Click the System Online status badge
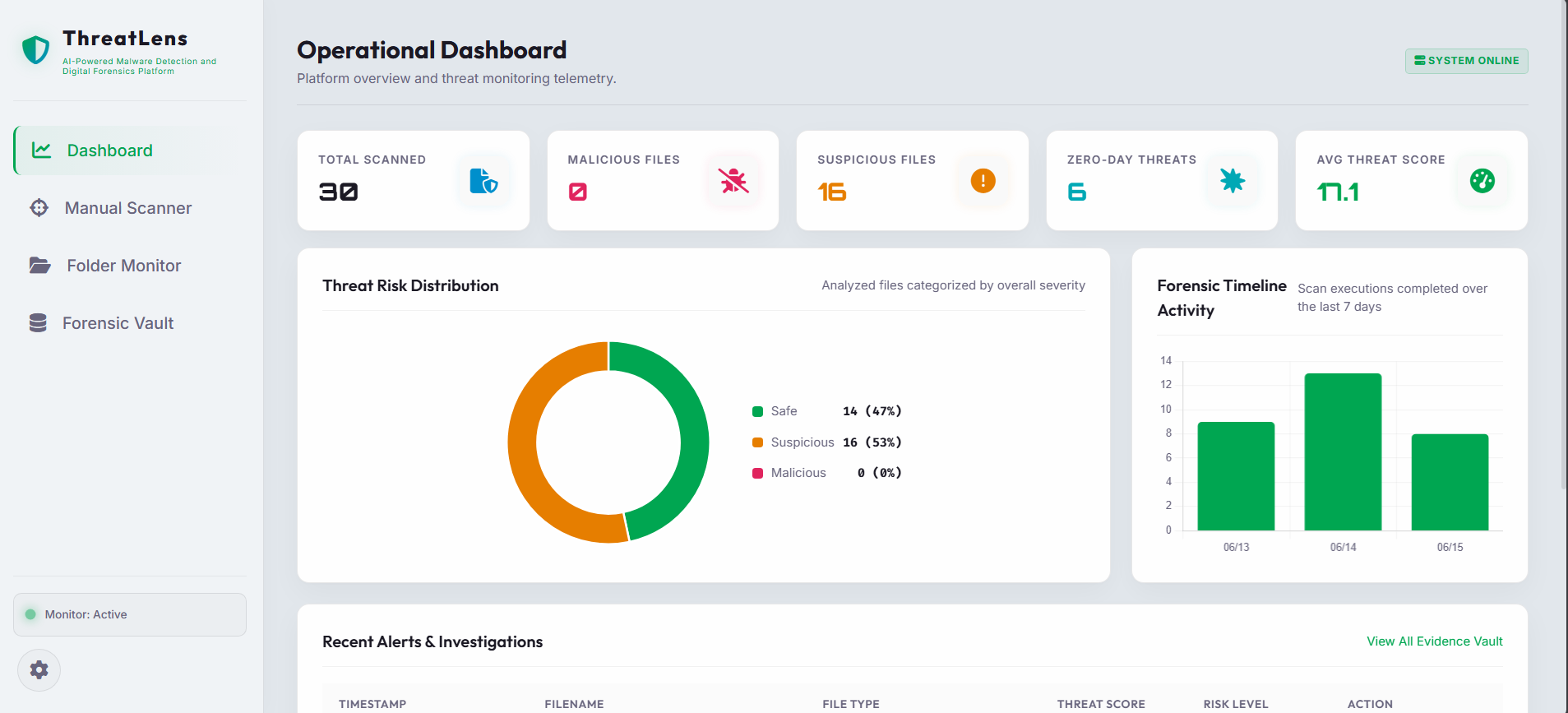Image resolution: width=1568 pixels, height=713 pixels. [x=1466, y=61]
